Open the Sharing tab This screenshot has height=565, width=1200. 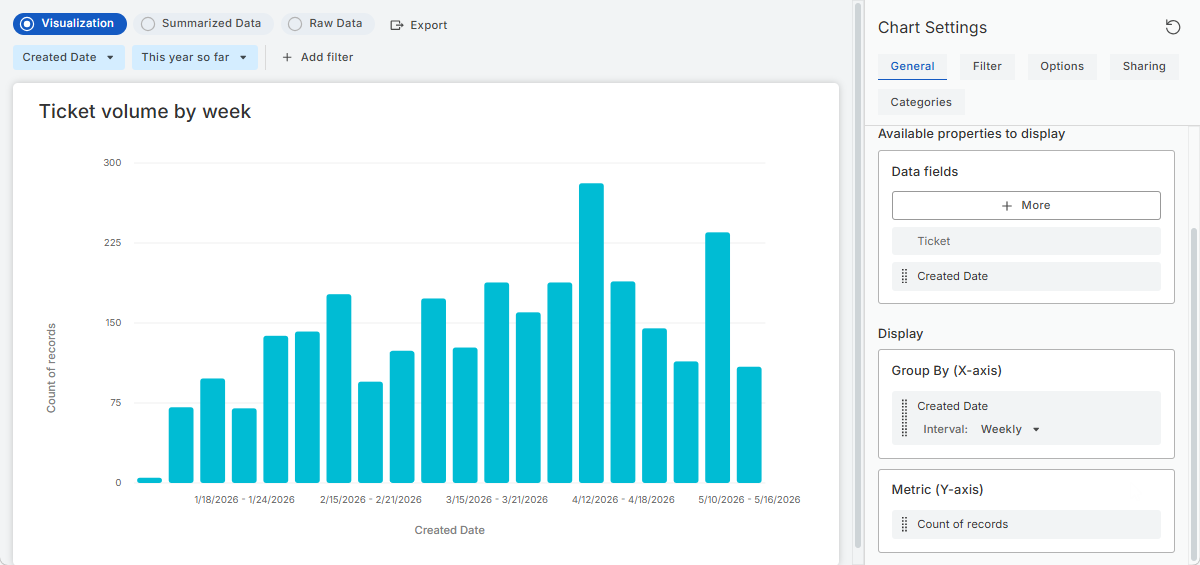tap(1144, 66)
